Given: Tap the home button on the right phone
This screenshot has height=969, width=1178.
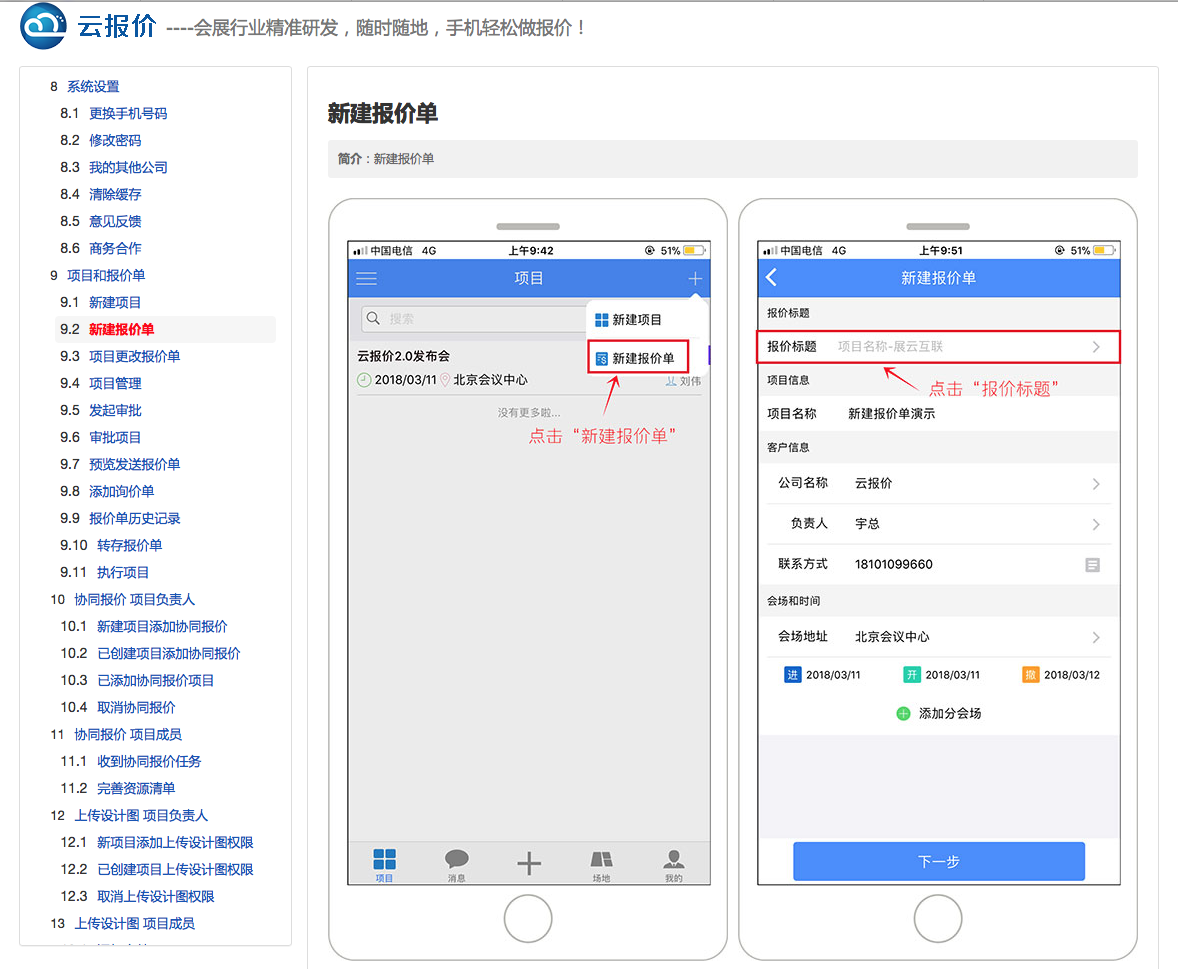Looking at the screenshot, I should tap(938, 919).
